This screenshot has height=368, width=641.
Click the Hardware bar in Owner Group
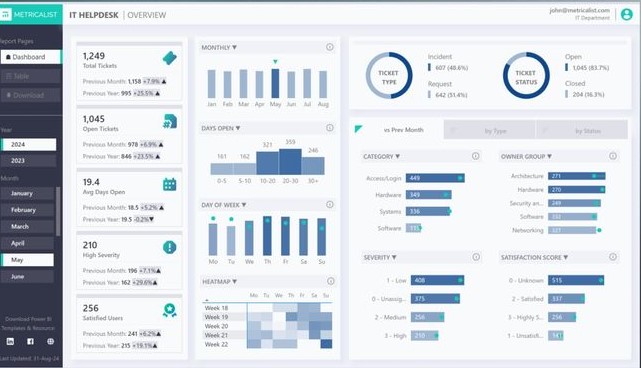point(576,189)
